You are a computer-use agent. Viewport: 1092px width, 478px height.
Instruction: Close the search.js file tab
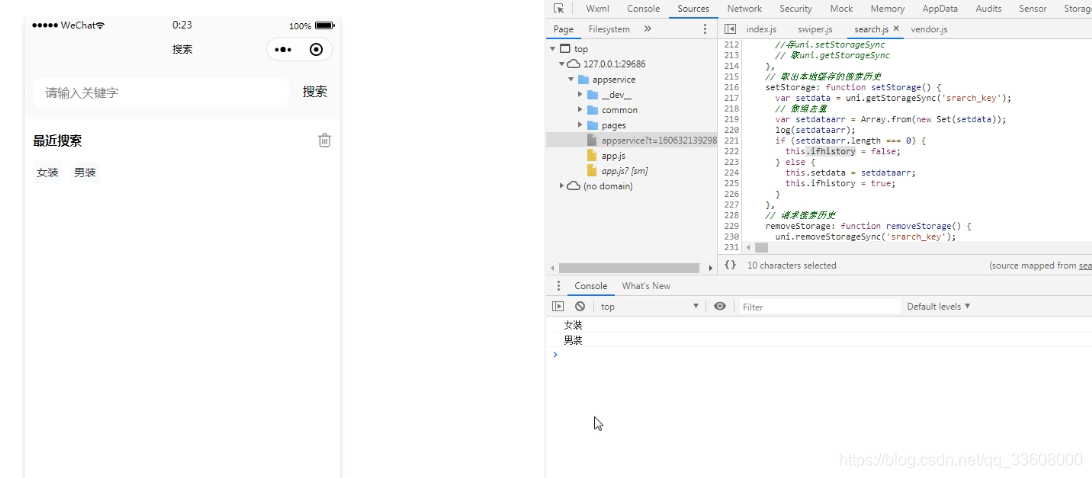(896, 29)
